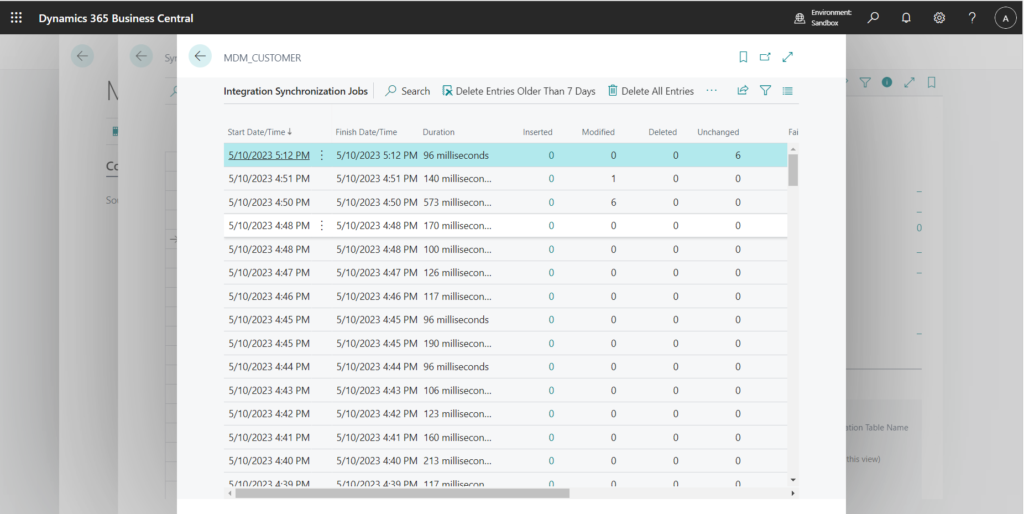1024x514 pixels.
Task: Click Finish Date/Time column header
Action: (x=366, y=132)
